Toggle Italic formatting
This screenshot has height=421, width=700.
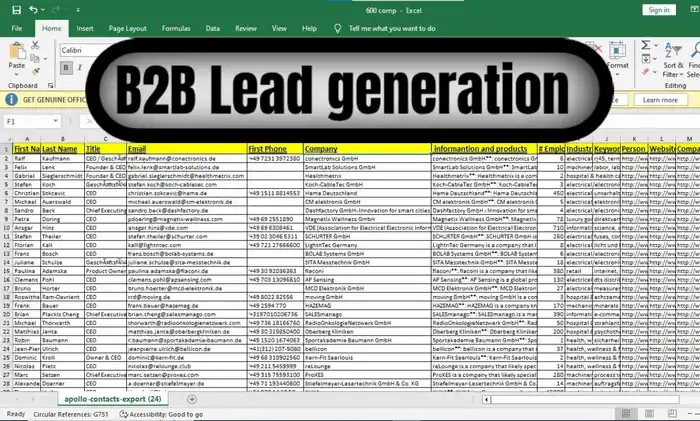coord(79,67)
